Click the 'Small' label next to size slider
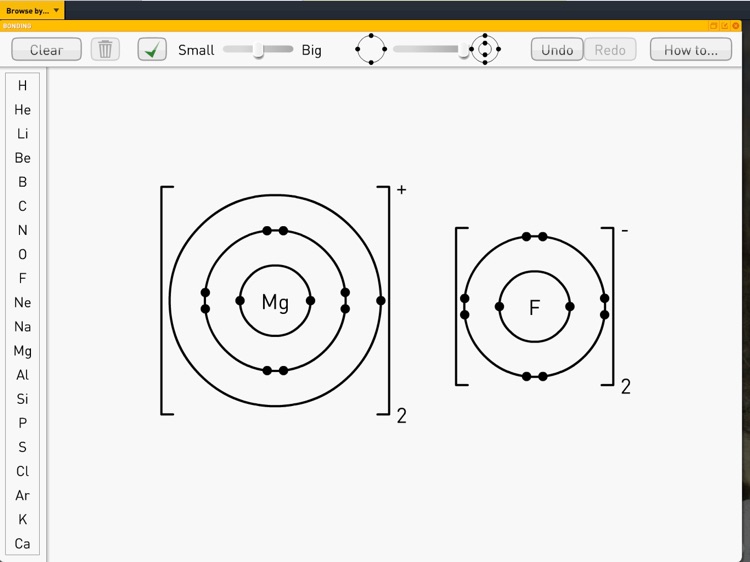 click(196, 50)
